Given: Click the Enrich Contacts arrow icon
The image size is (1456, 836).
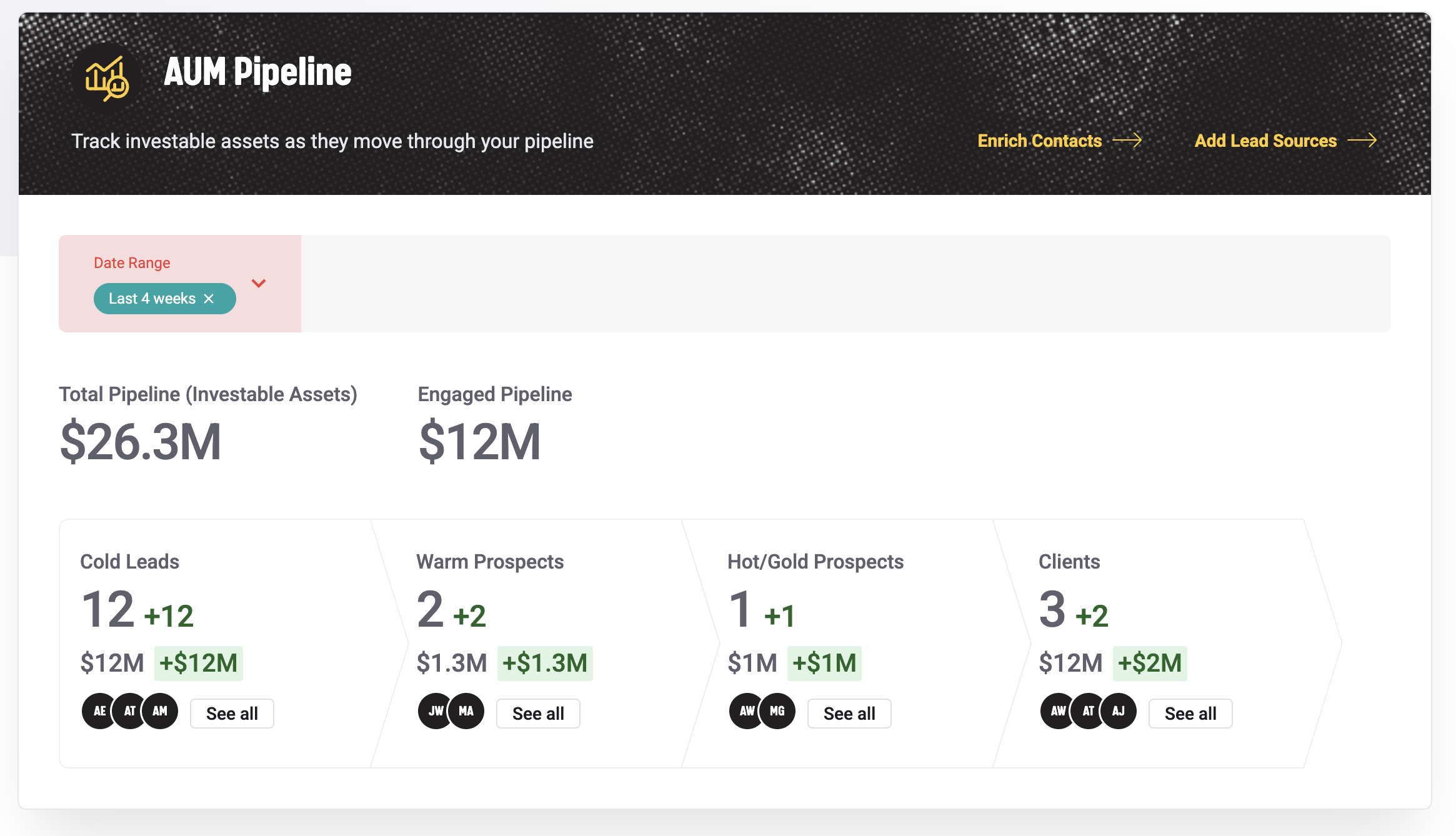Looking at the screenshot, I should click(1127, 141).
